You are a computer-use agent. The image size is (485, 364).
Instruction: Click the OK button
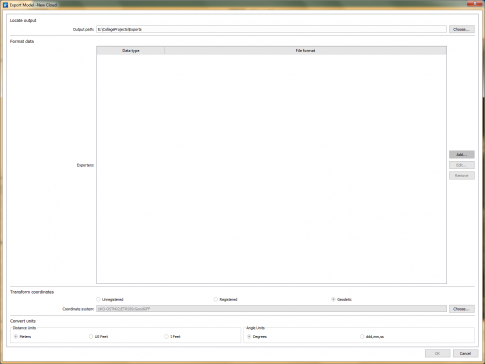438,353
